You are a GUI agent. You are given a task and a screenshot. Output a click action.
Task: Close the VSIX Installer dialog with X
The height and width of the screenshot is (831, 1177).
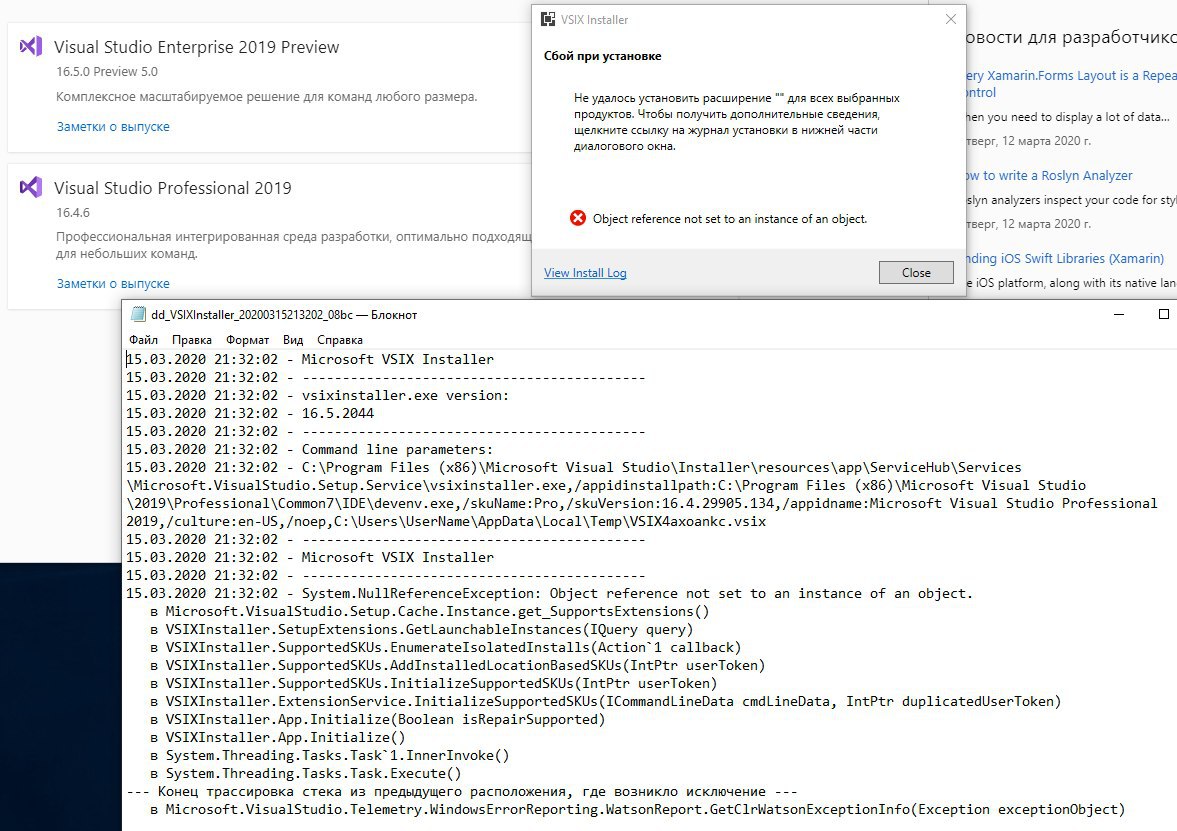[x=950, y=19]
